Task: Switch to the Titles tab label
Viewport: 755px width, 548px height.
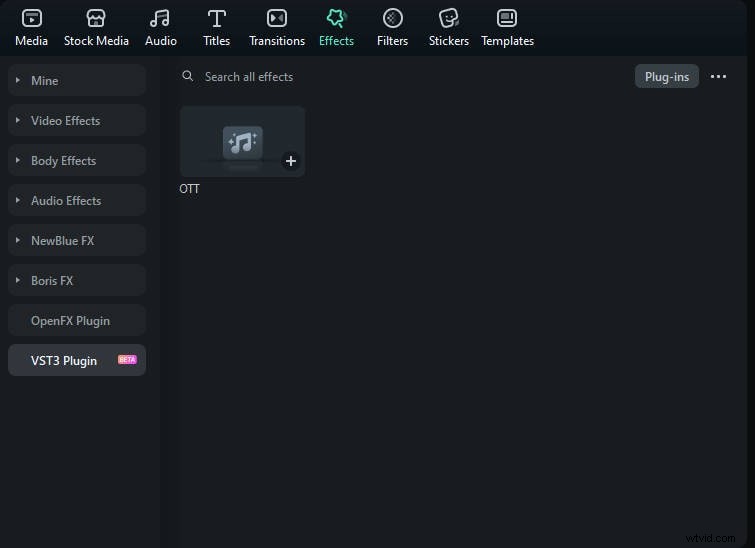Action: coord(217,41)
